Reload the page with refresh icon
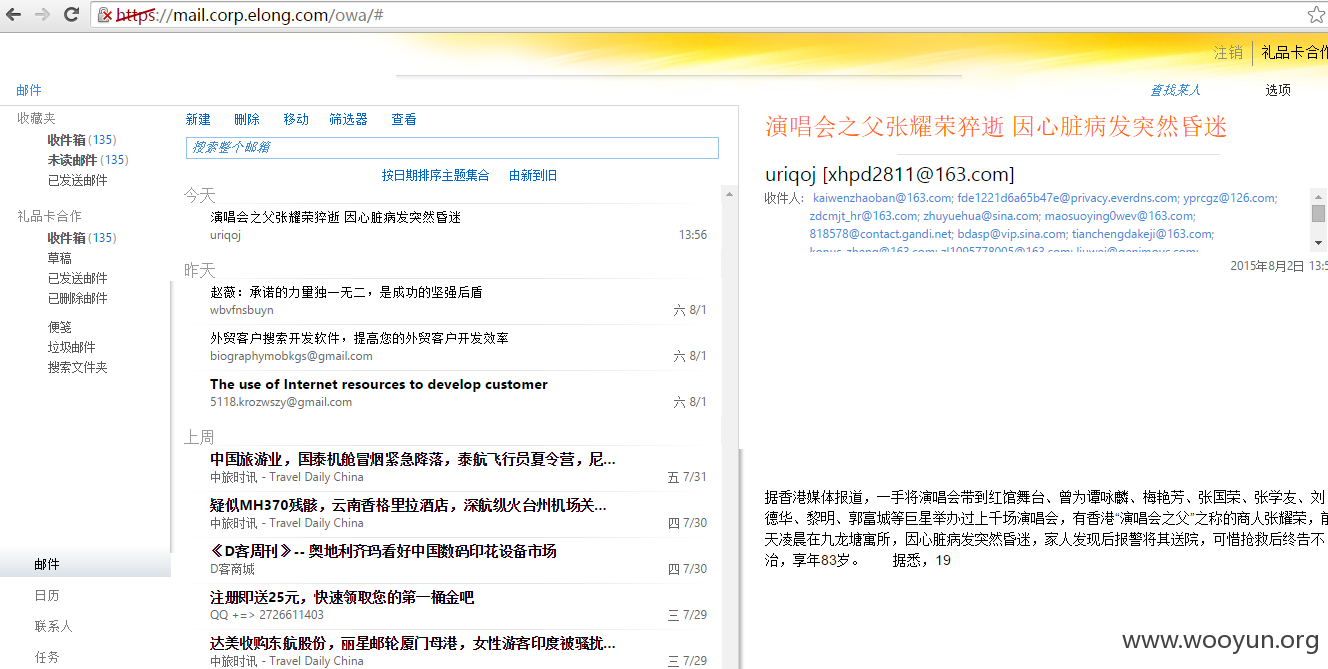This screenshot has width=1328, height=669. [71, 15]
